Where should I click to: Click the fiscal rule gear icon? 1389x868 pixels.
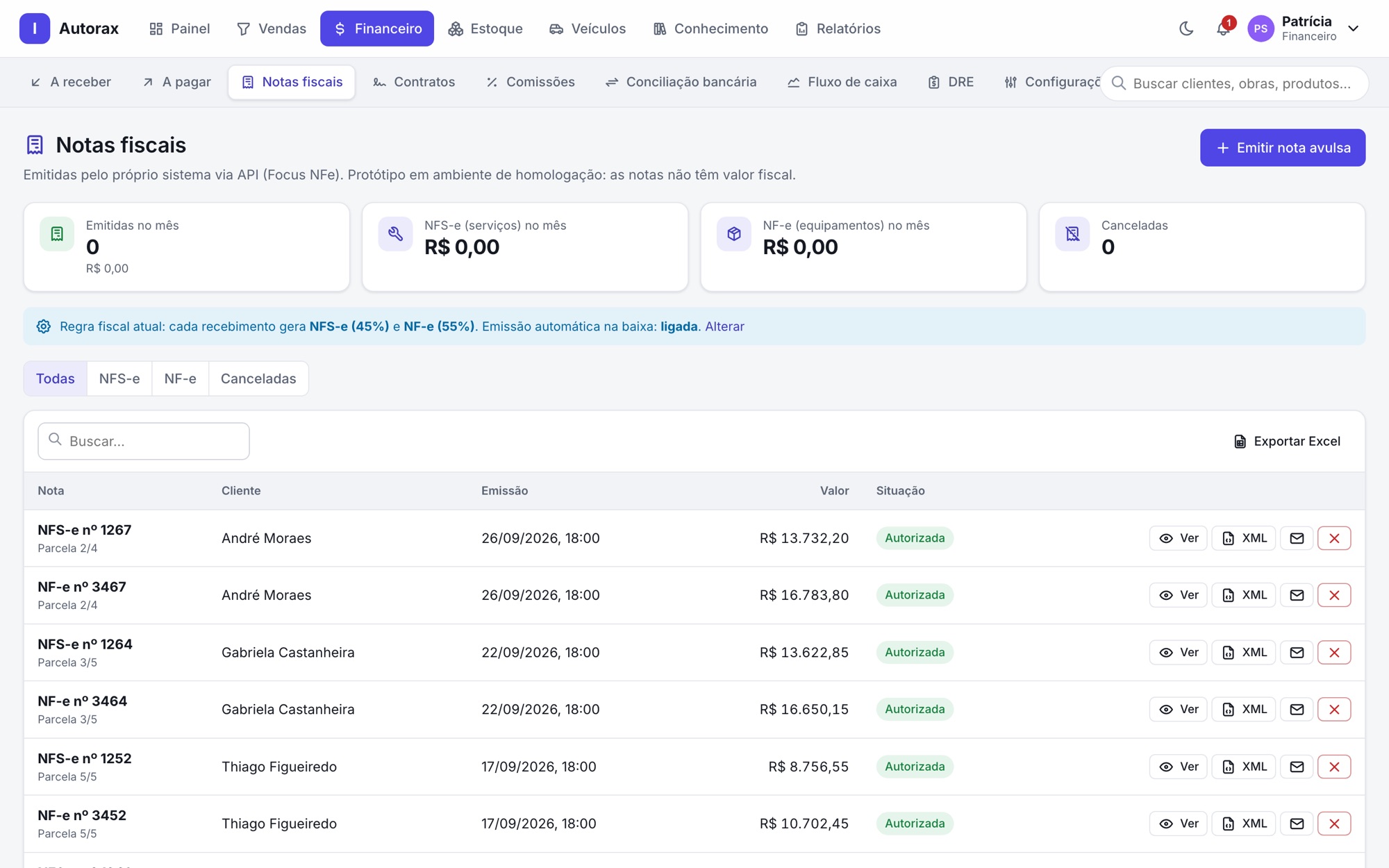click(x=44, y=326)
